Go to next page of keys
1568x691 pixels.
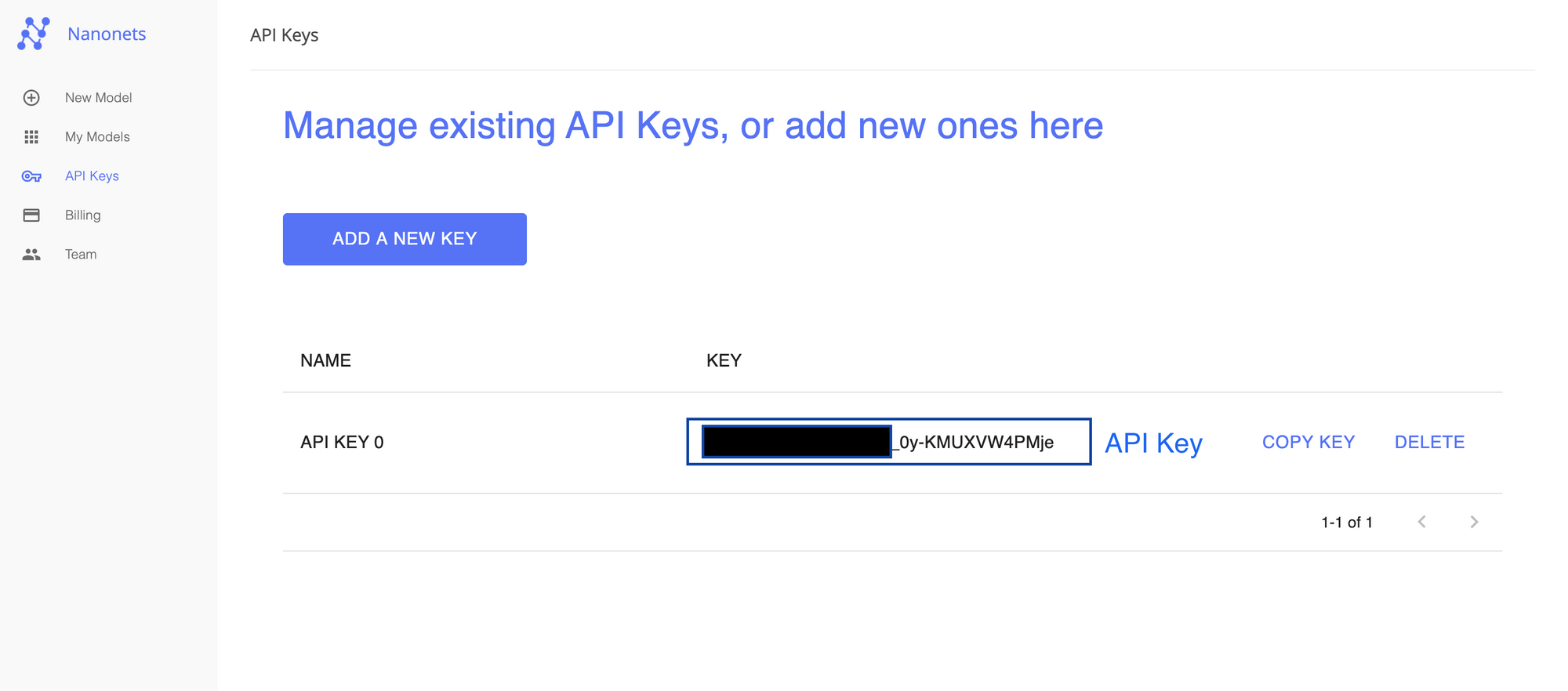[x=1474, y=522]
